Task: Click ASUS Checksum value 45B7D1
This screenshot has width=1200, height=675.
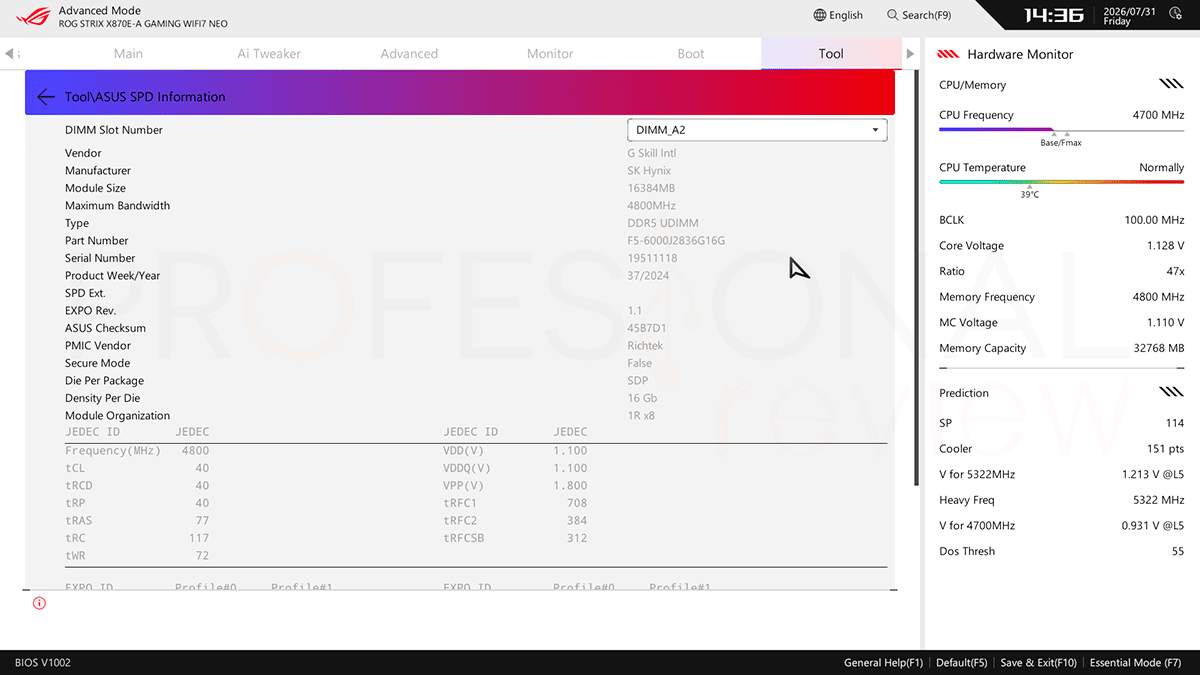Action: coord(647,328)
